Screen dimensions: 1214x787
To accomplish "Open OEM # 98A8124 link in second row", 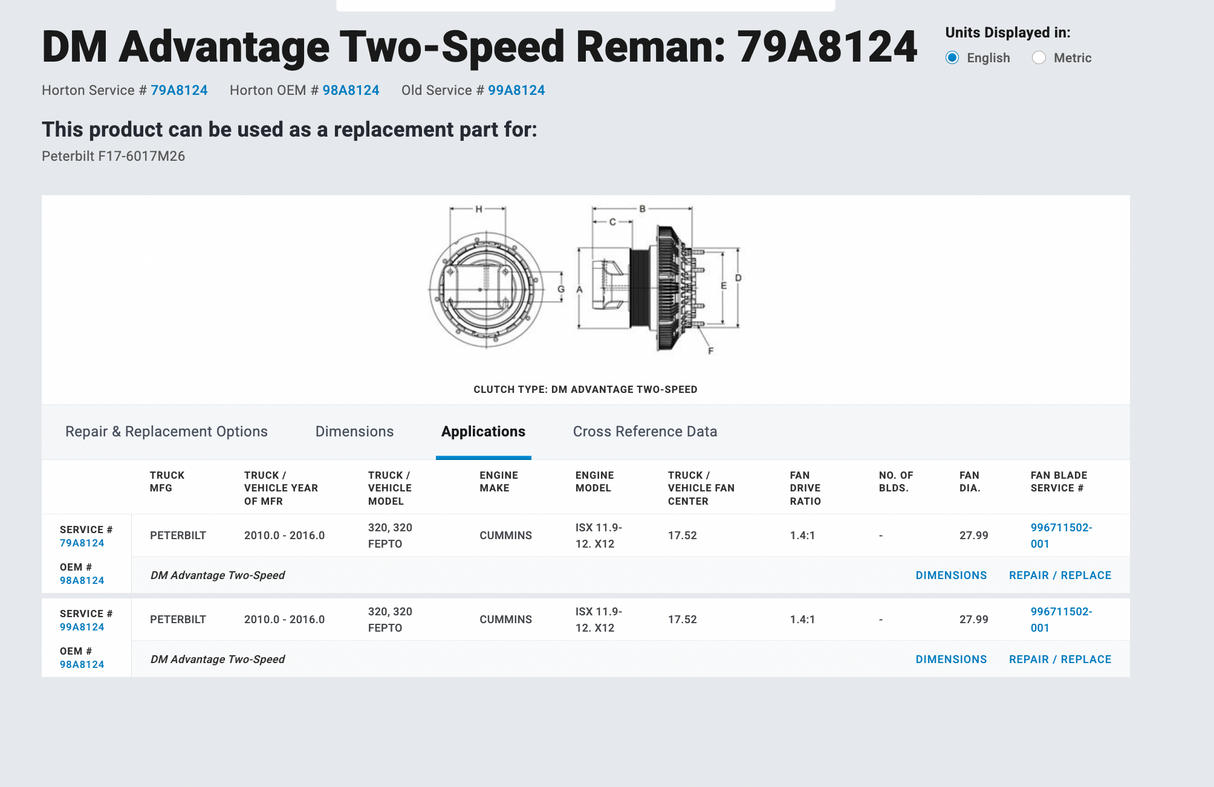I will coord(82,664).
